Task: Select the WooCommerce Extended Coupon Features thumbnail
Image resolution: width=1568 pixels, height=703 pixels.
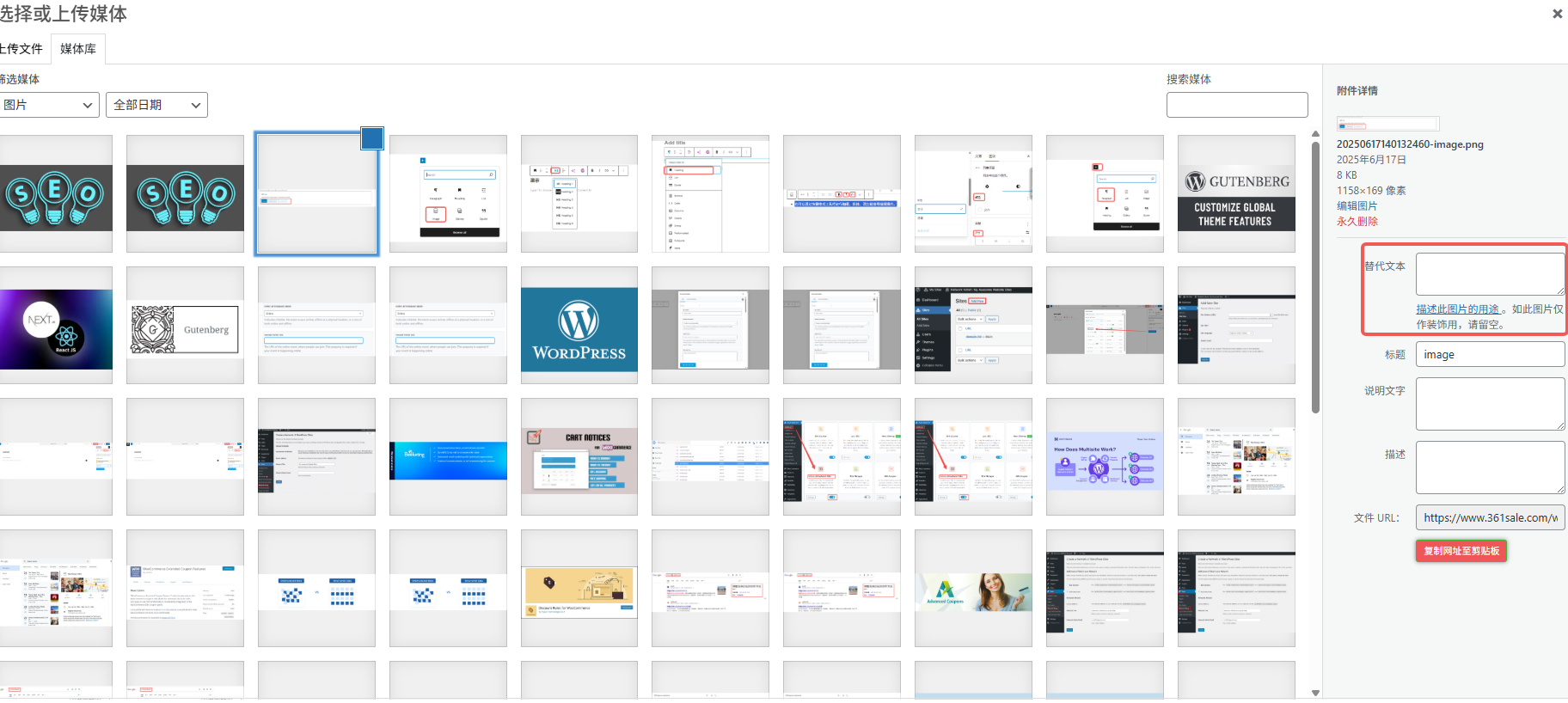Action: click(x=185, y=588)
